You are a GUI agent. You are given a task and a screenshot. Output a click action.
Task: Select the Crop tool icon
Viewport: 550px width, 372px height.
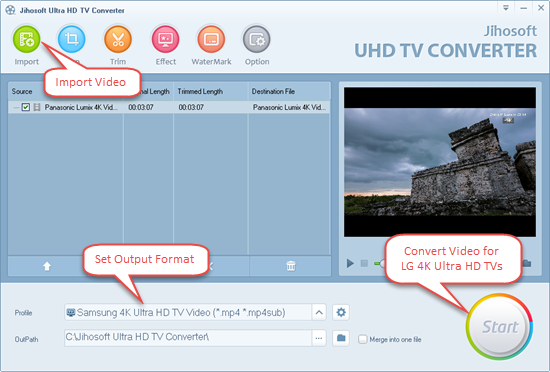coord(72,39)
